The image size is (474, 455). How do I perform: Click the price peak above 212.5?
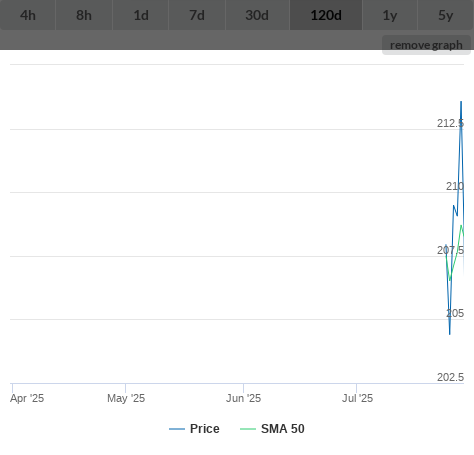click(461, 102)
